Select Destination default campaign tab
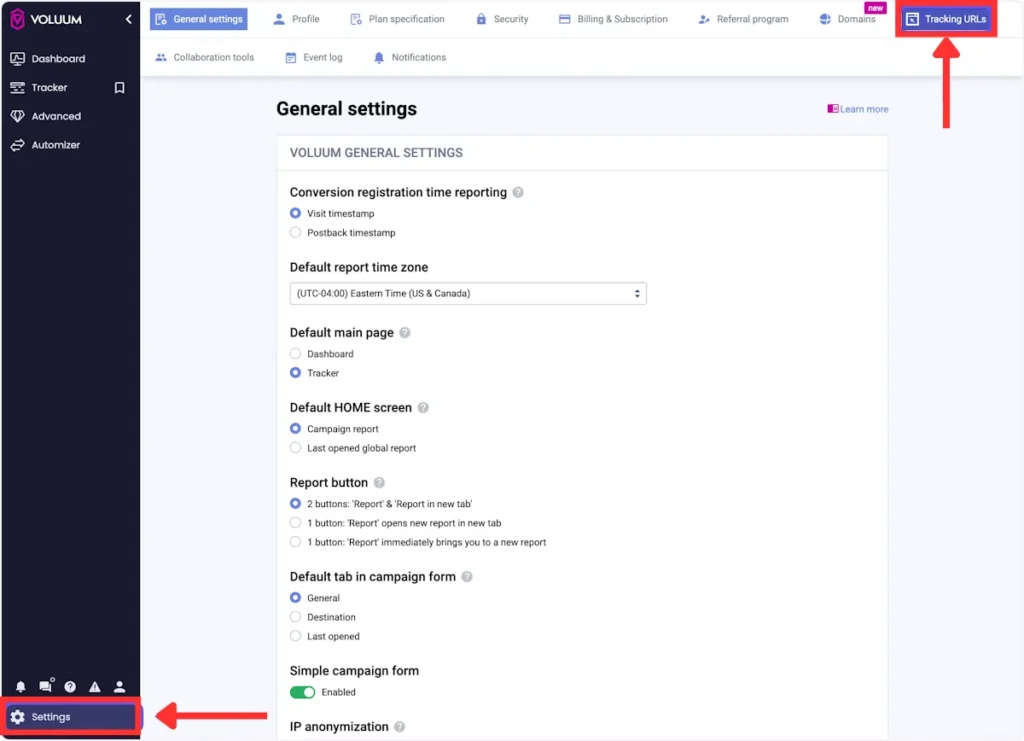1024x741 pixels. [295, 617]
